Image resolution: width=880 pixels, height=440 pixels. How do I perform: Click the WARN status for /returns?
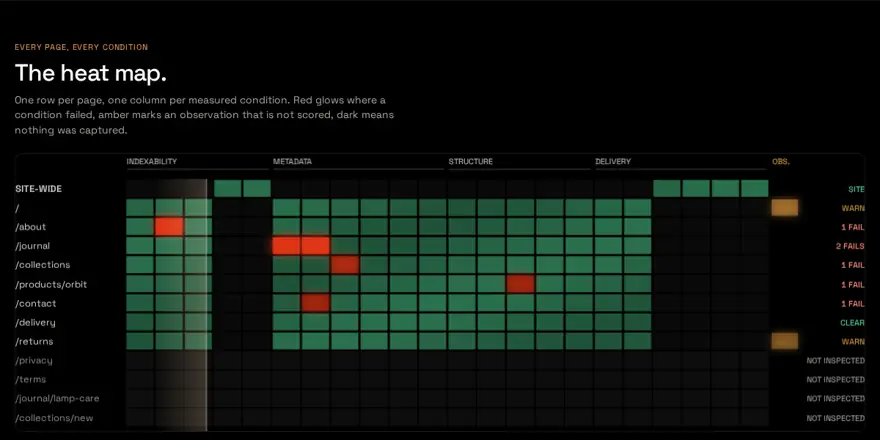[x=853, y=342]
